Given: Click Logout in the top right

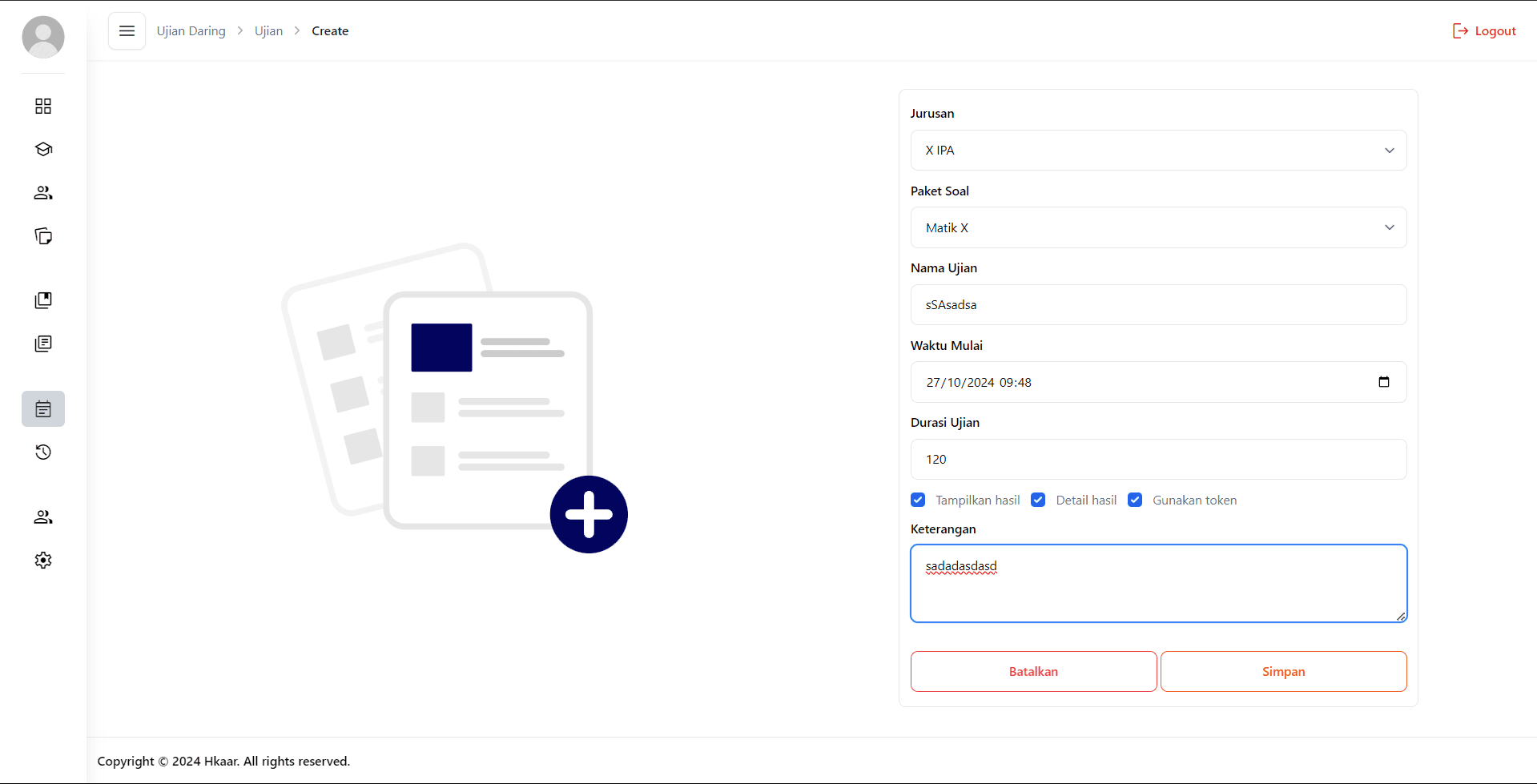Looking at the screenshot, I should click(x=1484, y=31).
